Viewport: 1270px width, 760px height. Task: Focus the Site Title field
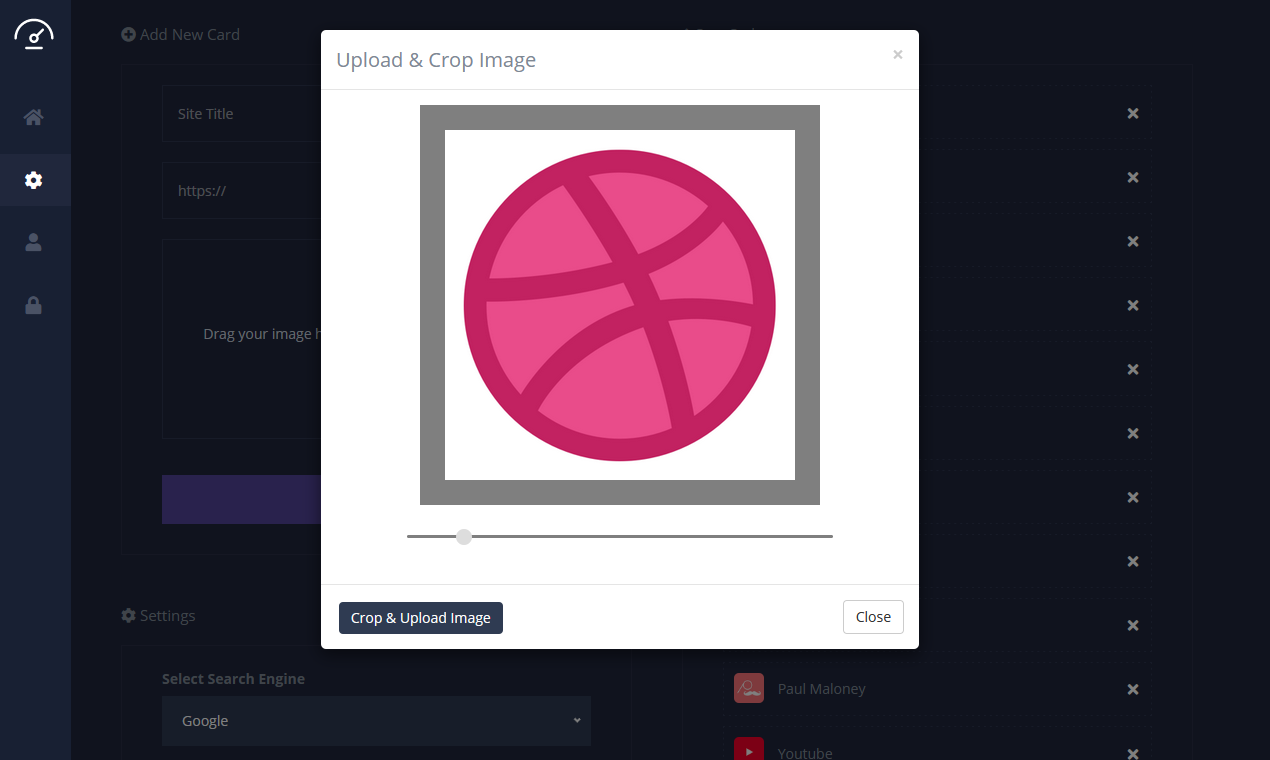pos(241,114)
